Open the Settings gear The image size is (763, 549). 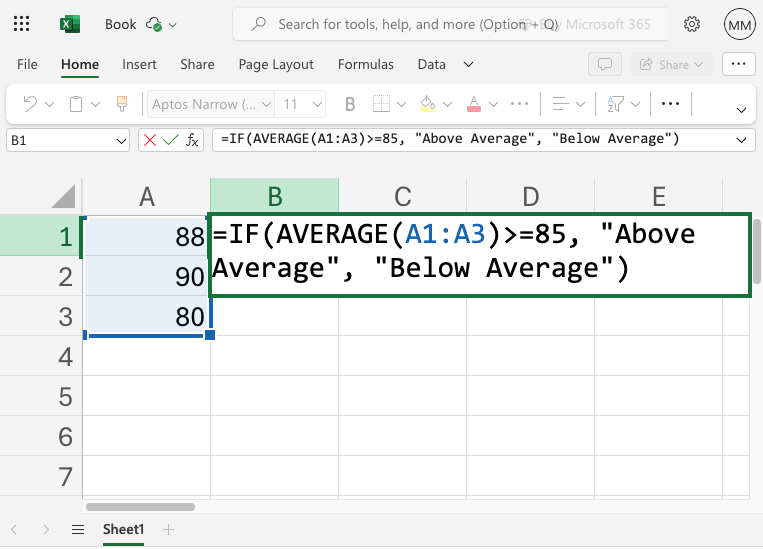click(x=692, y=24)
